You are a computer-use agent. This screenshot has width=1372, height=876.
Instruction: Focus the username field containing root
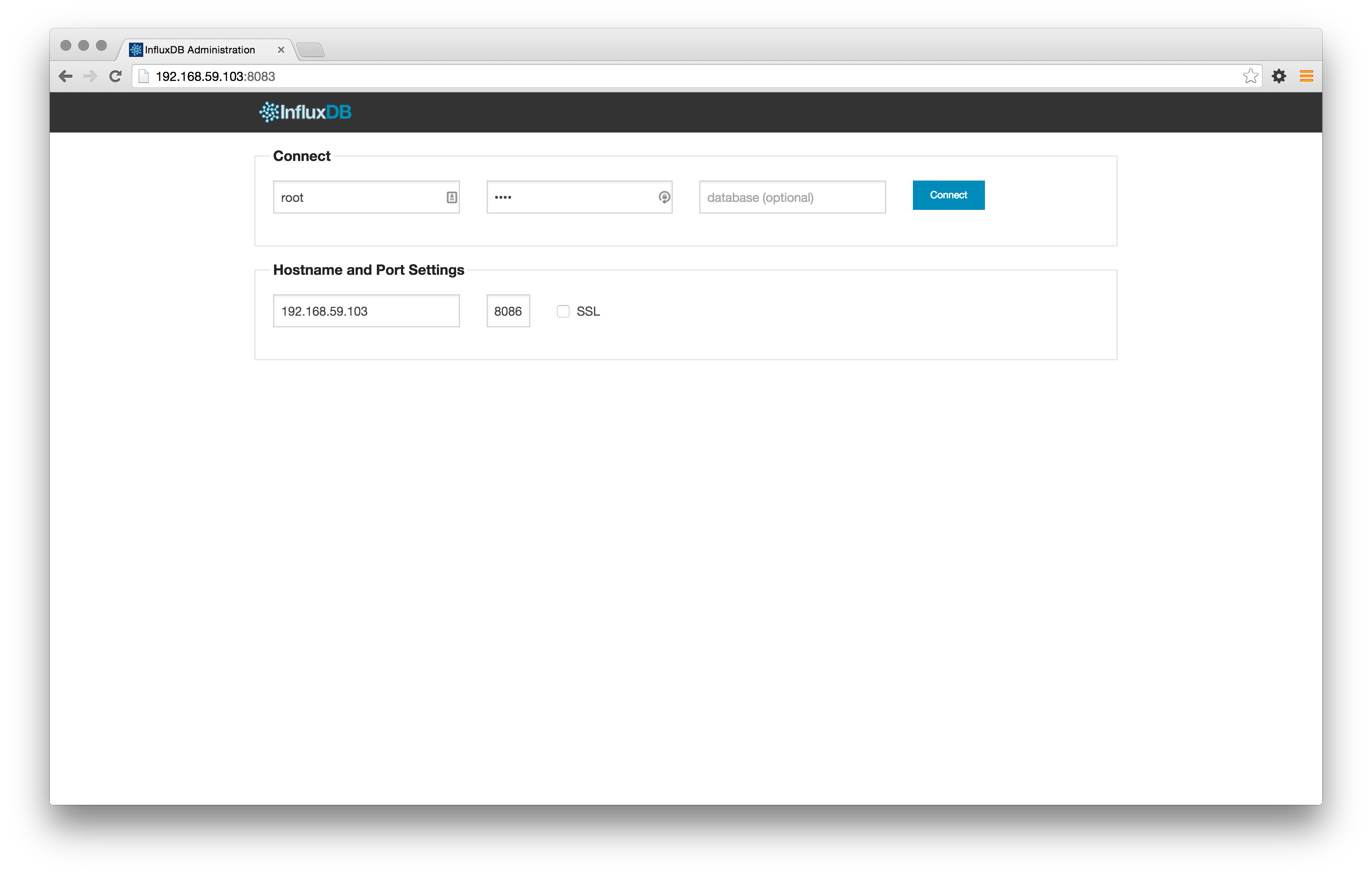click(x=367, y=197)
